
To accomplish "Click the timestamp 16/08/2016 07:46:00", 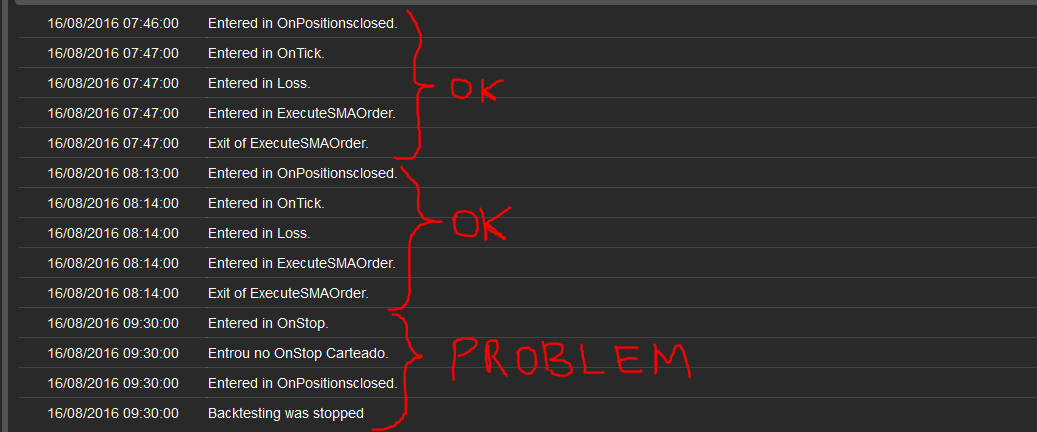I will coord(112,23).
